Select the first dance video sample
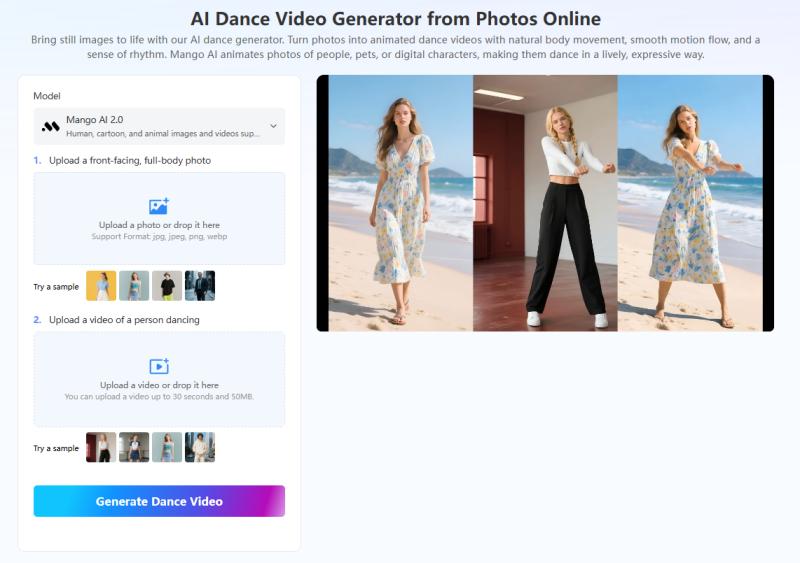800x563 pixels. tap(101, 447)
